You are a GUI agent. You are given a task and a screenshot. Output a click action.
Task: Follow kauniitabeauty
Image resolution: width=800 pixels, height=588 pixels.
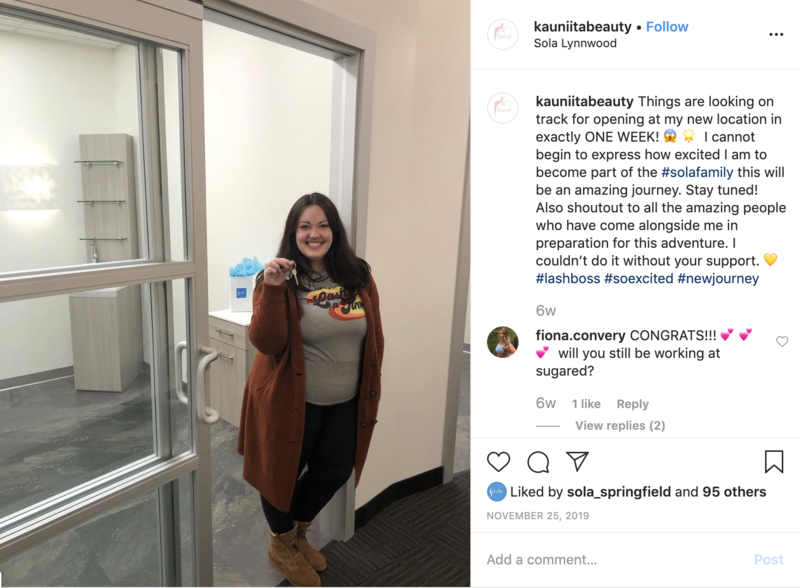click(x=667, y=27)
